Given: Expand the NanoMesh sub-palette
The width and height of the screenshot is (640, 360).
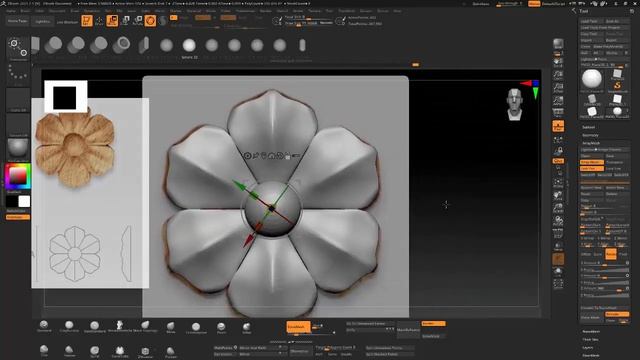Looking at the screenshot, I should [x=591, y=331].
